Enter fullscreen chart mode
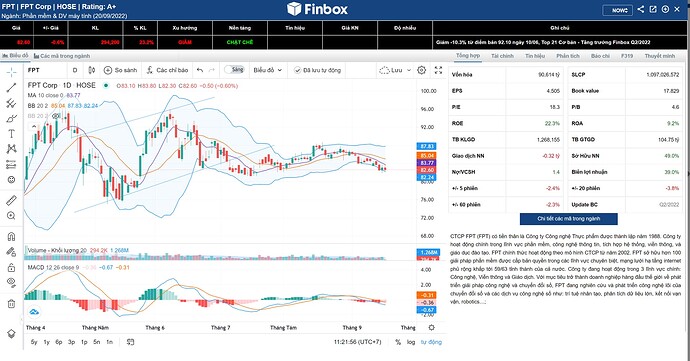 (438, 70)
